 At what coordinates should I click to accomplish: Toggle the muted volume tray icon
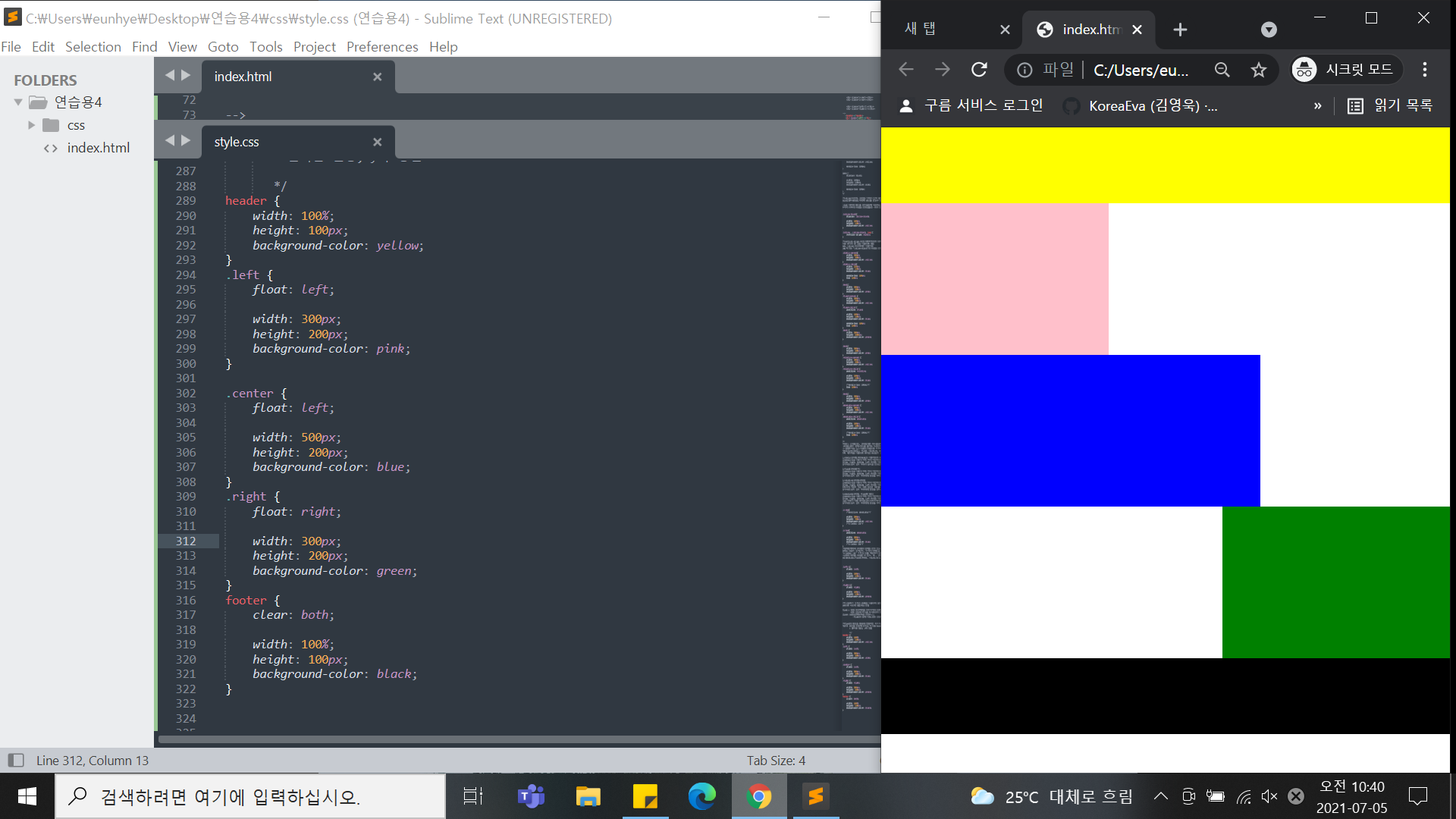(x=1269, y=796)
